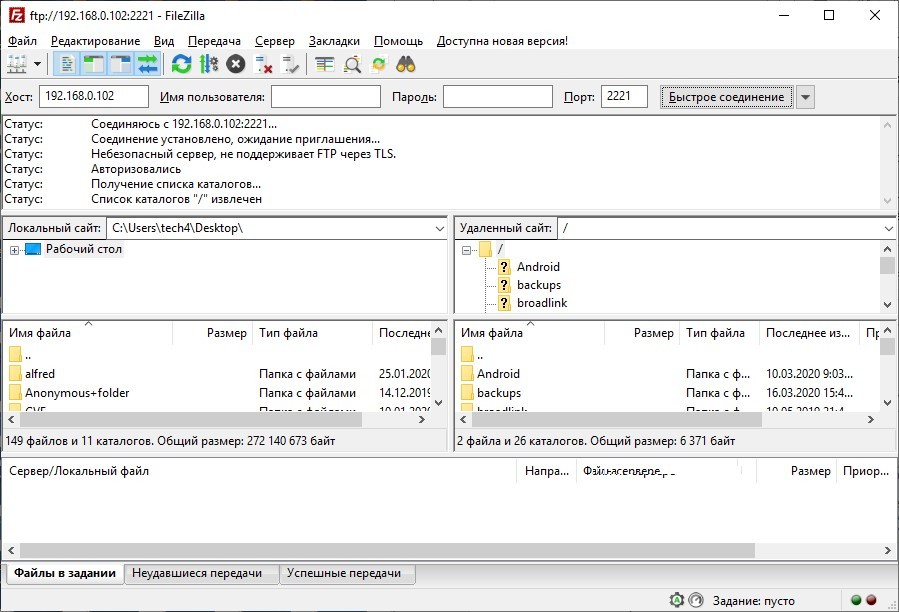Select backups in remote tree
899x612 pixels.
(538, 284)
